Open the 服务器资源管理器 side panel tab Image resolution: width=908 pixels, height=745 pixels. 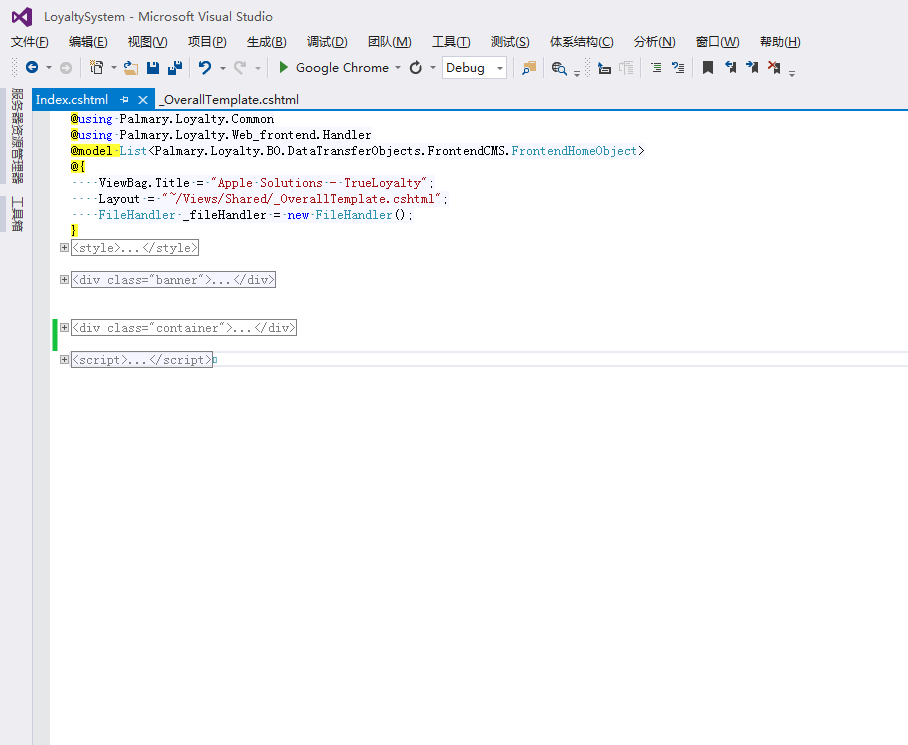(x=17, y=136)
